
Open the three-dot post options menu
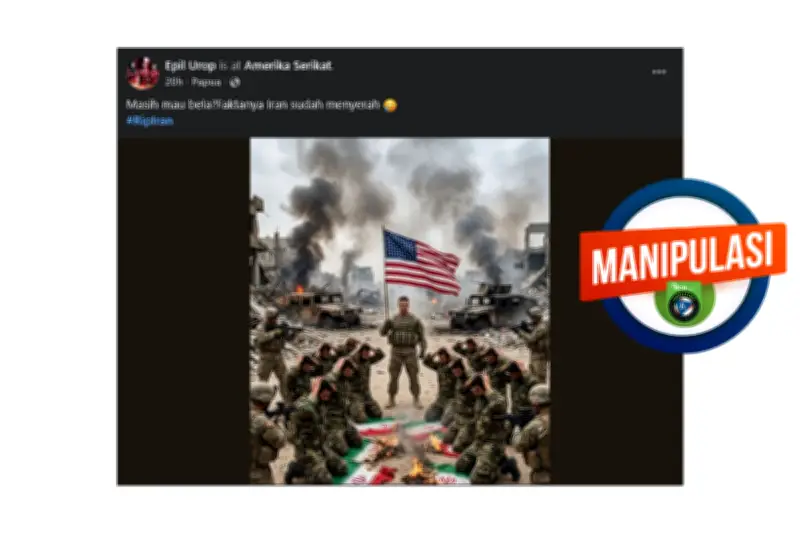click(x=659, y=72)
